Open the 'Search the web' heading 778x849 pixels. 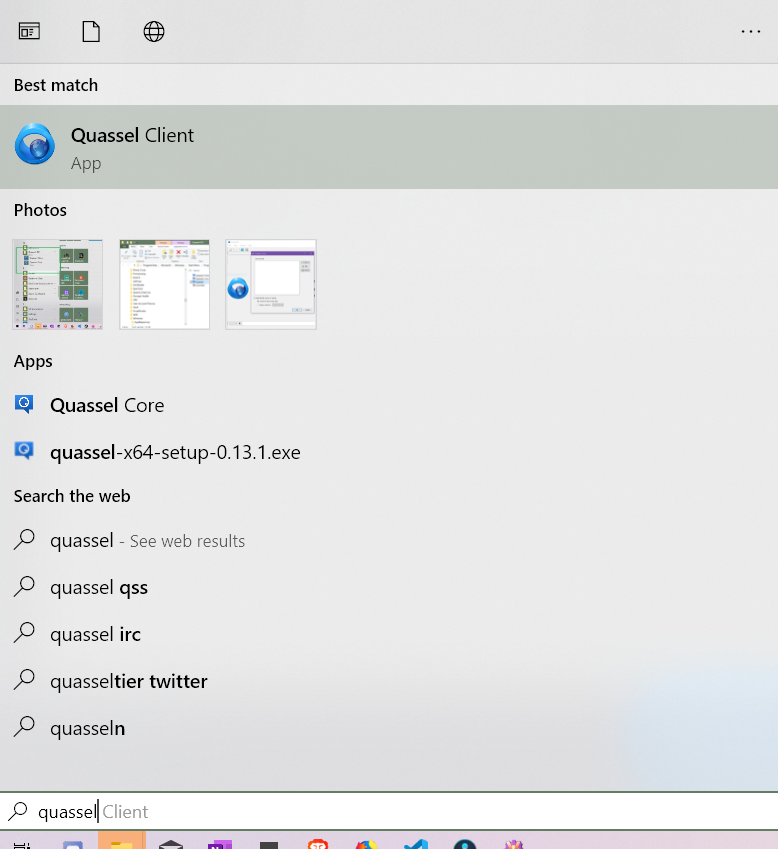72,496
